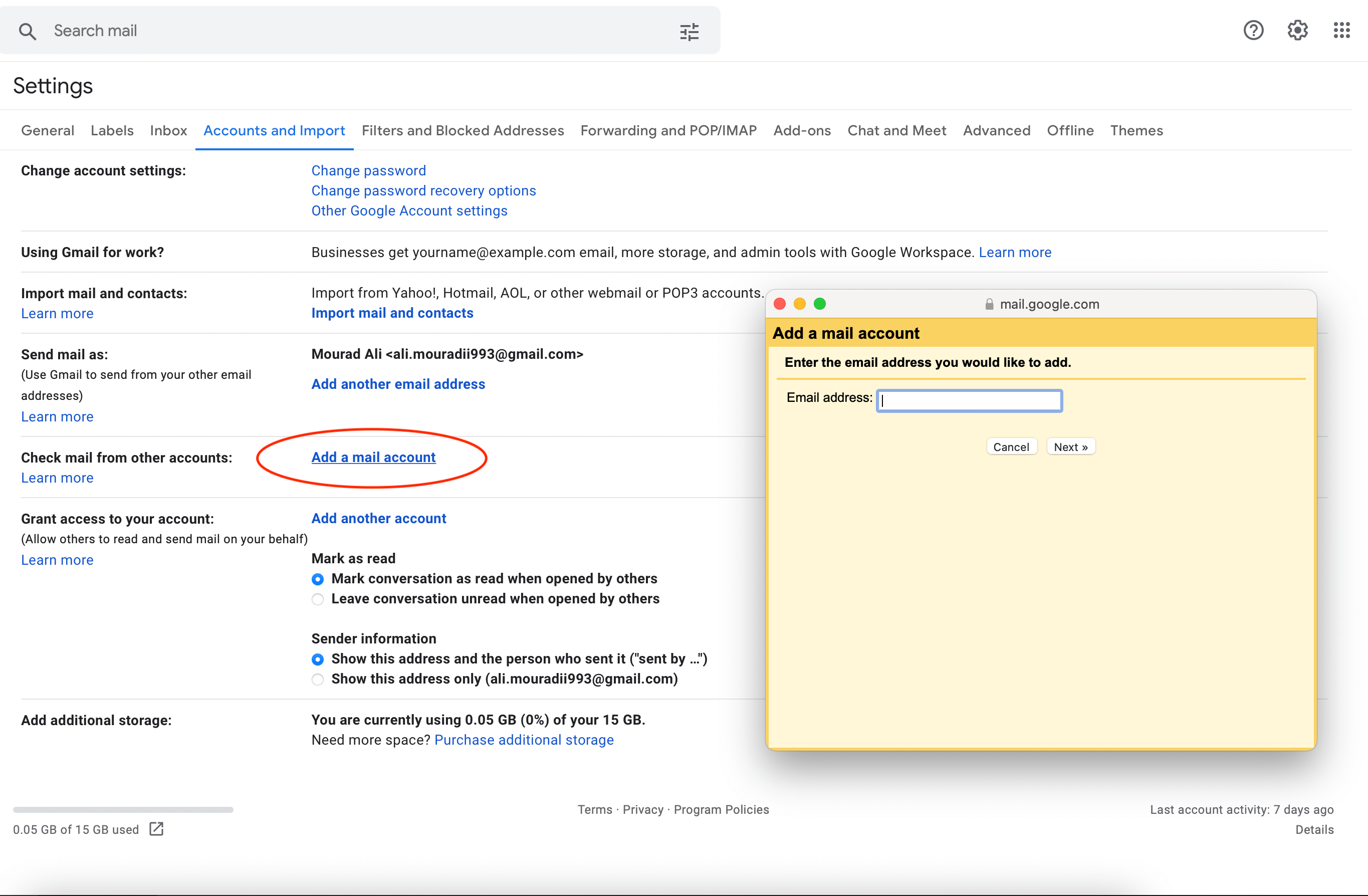Open 'Purchase additional storage' link
Image resolution: width=1368 pixels, height=896 pixels.
(524, 740)
